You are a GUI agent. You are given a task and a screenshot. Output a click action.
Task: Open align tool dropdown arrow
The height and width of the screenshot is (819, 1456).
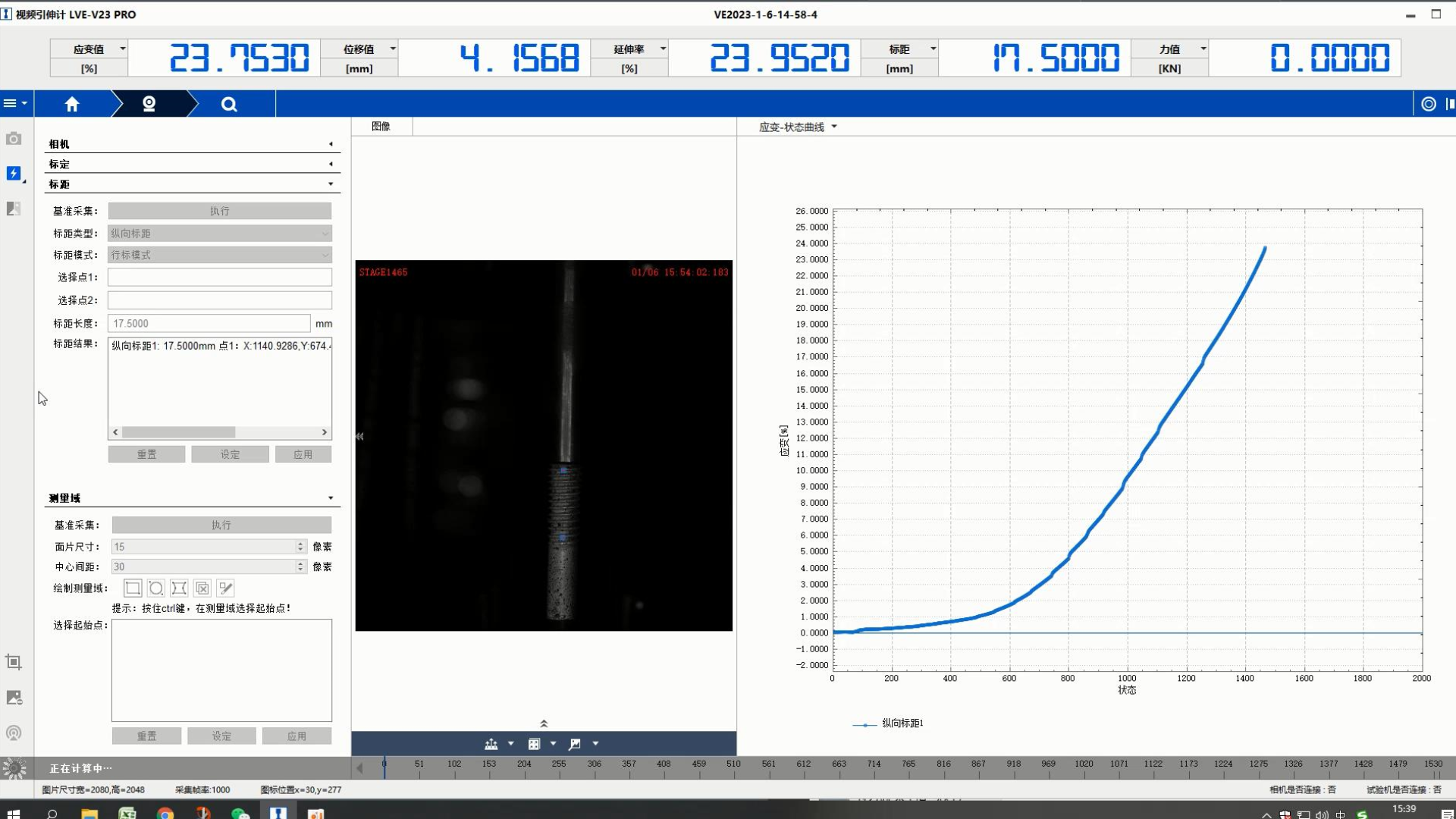511,744
